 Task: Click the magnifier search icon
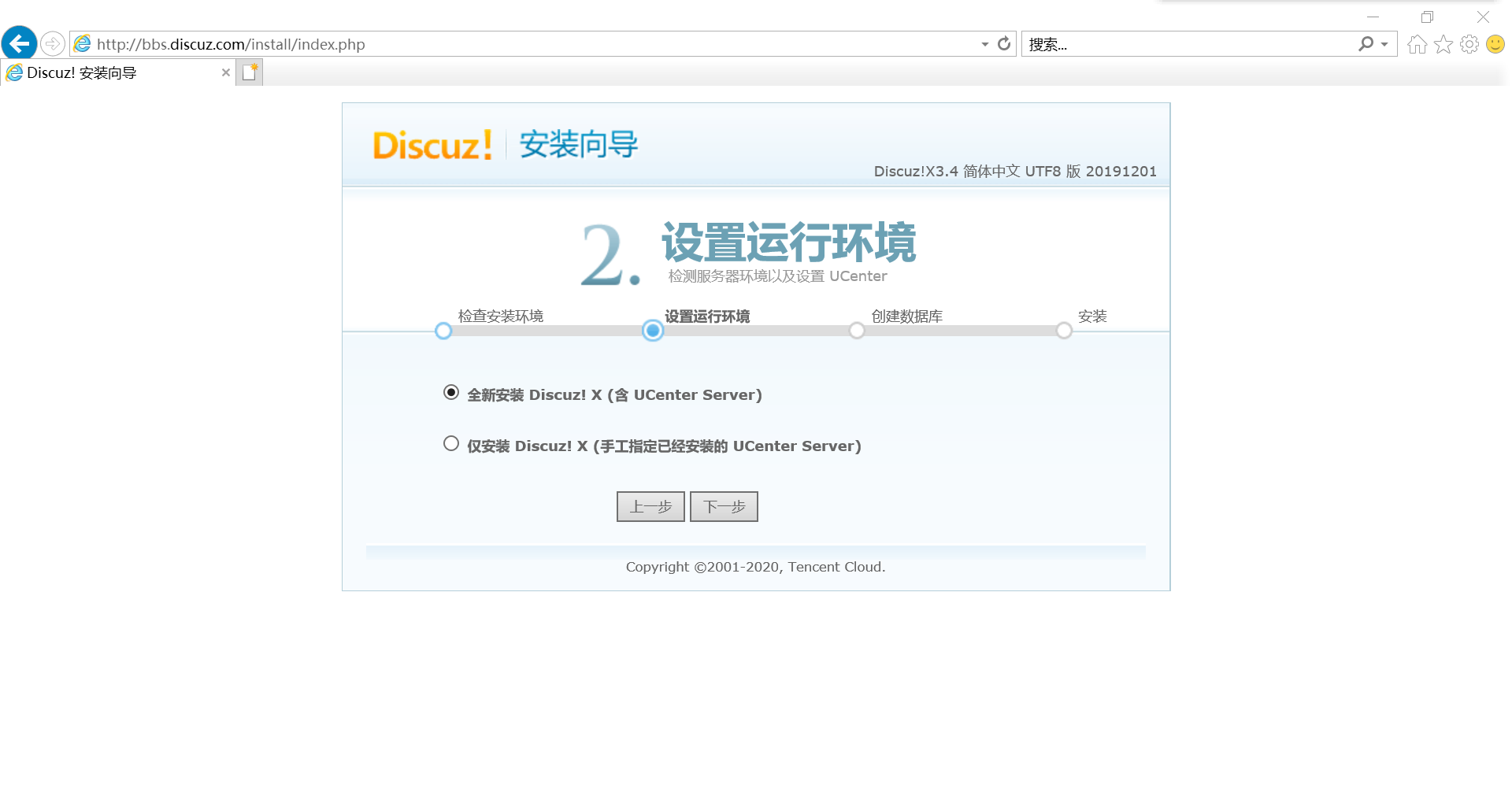pyautogui.click(x=1366, y=43)
